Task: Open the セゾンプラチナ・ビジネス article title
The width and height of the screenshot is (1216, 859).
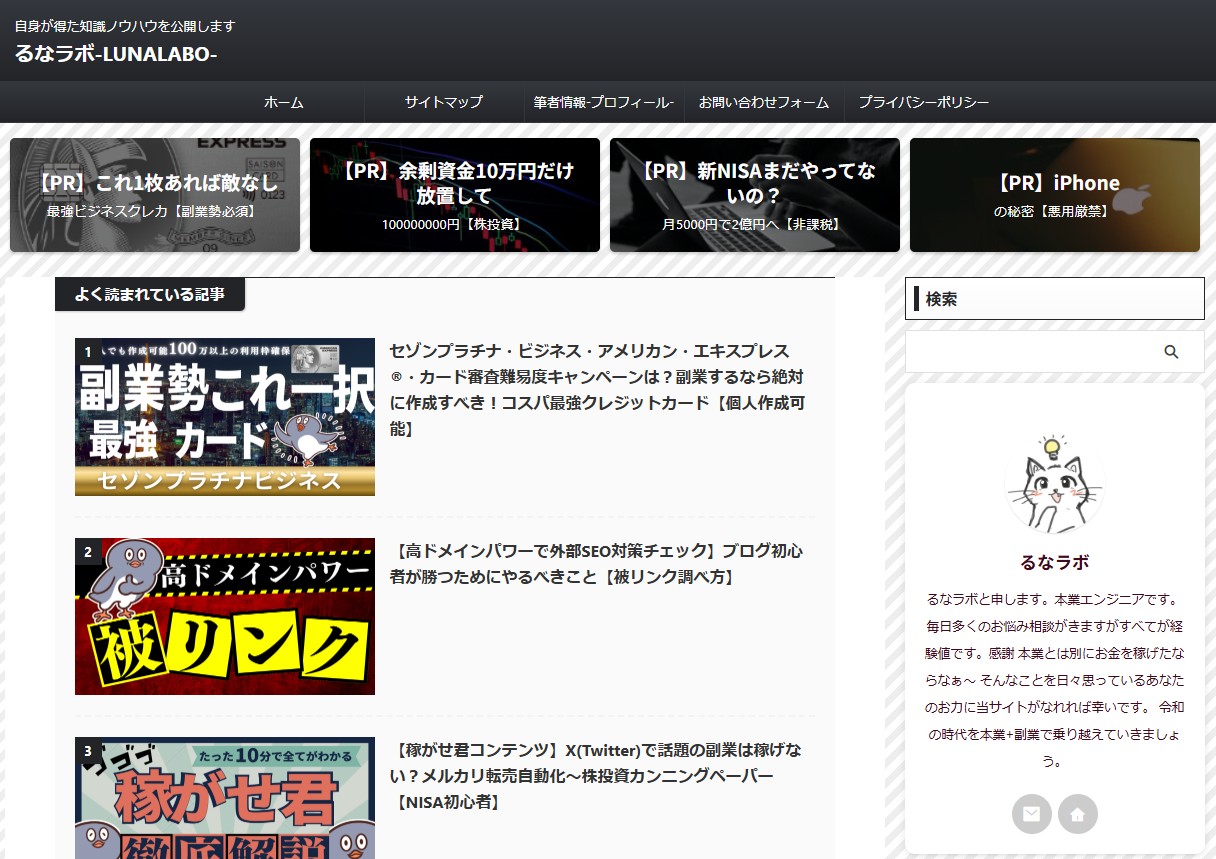Action: click(x=596, y=390)
